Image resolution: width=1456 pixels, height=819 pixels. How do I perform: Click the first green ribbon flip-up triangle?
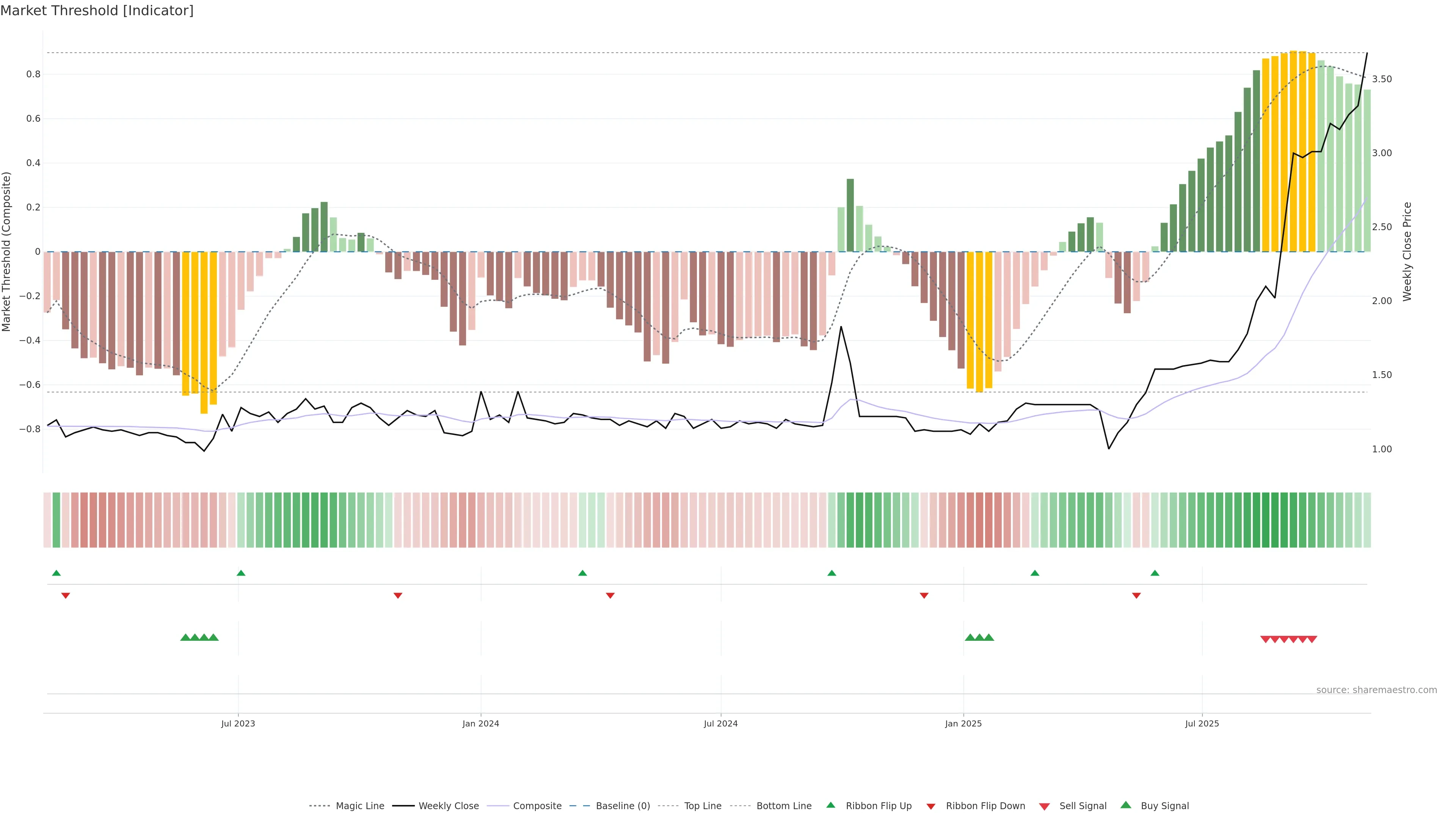point(56,573)
